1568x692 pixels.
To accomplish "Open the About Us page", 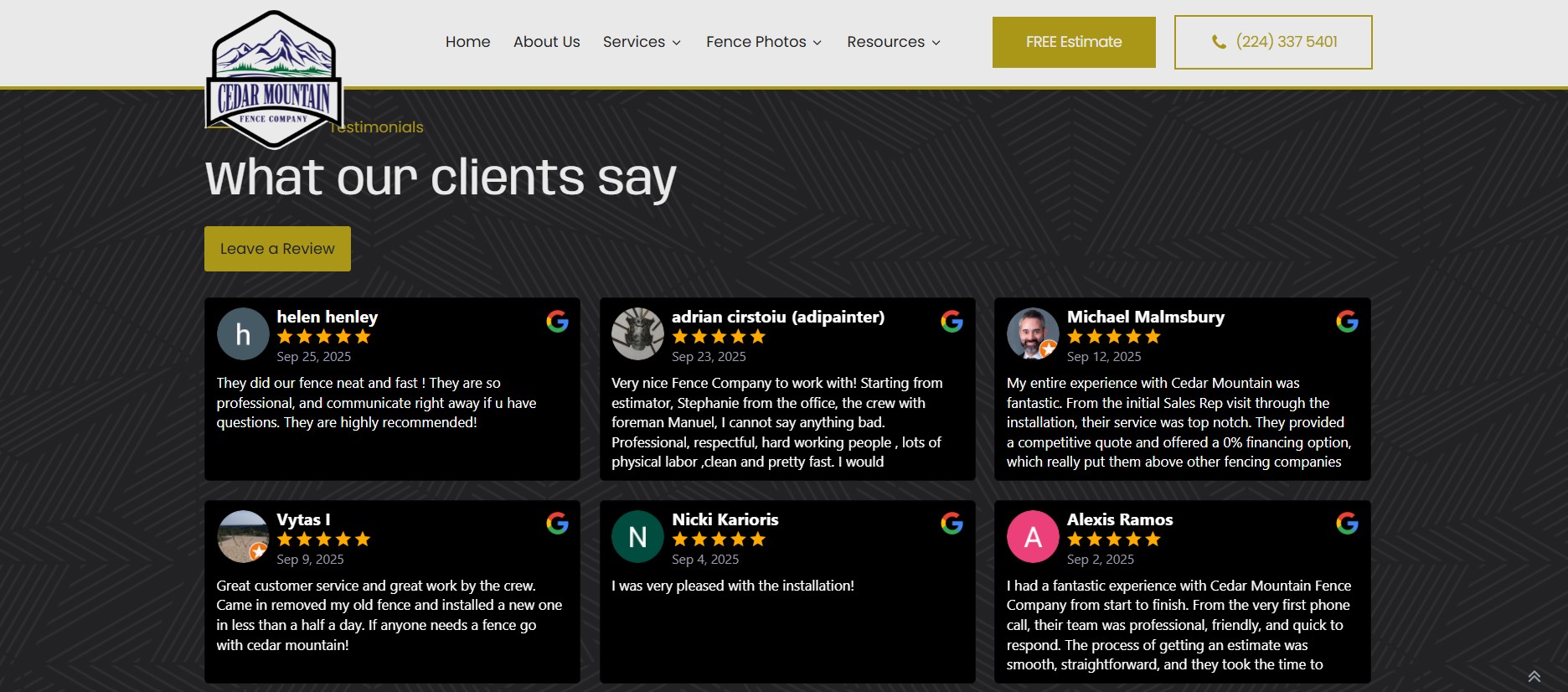I will [546, 42].
